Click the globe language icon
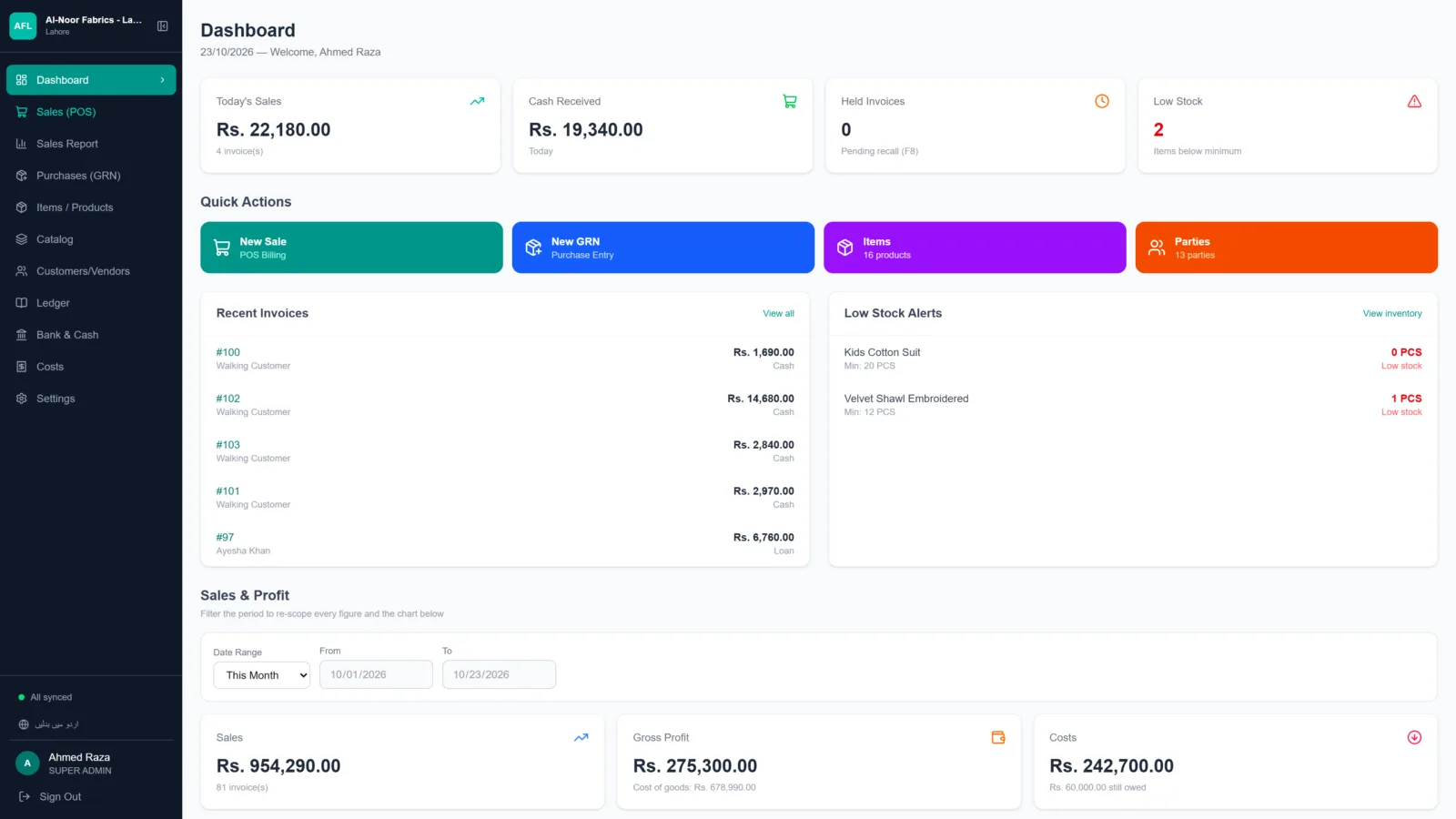The width and height of the screenshot is (1456, 819). [x=24, y=724]
